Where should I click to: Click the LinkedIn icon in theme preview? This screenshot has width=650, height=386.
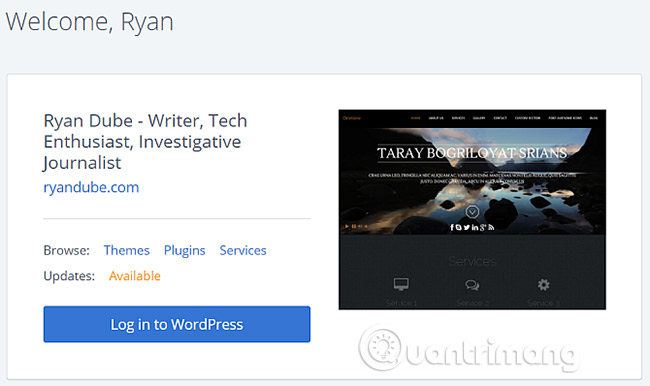pos(475,227)
